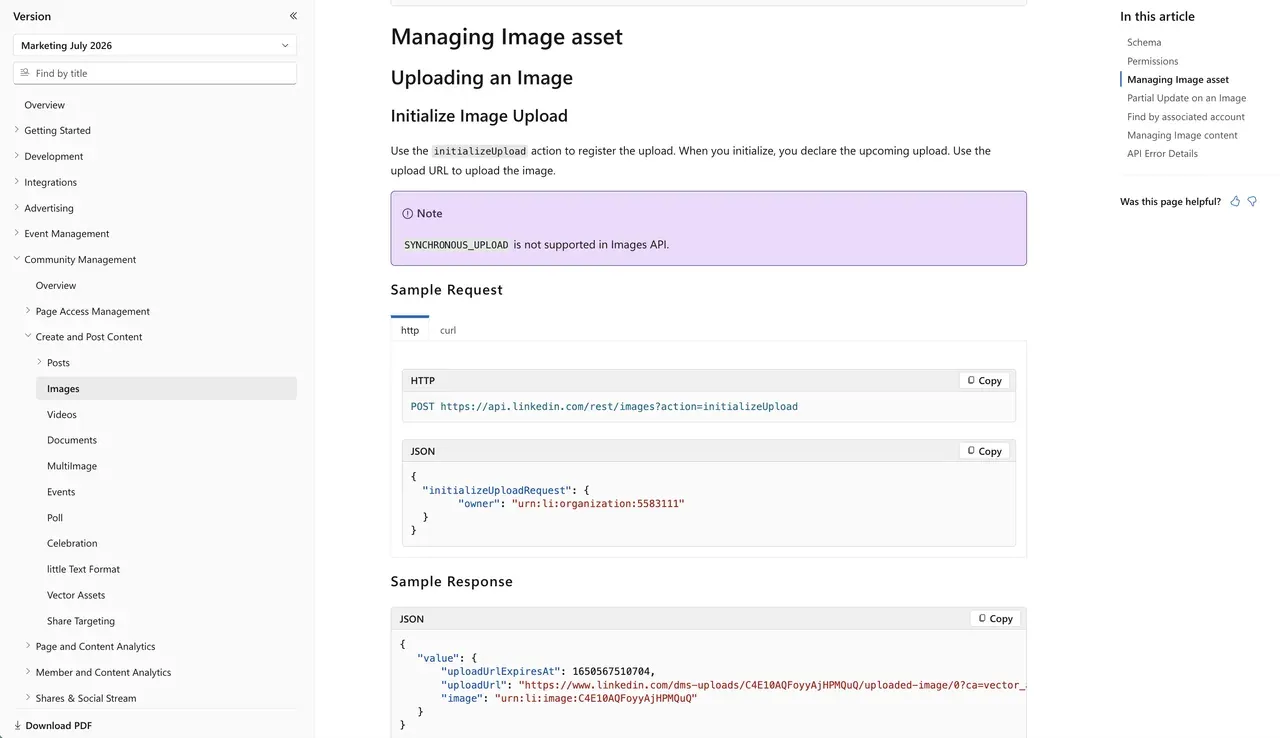Click the uploadUrlExpiresAt value 1650567510704

pos(610,671)
